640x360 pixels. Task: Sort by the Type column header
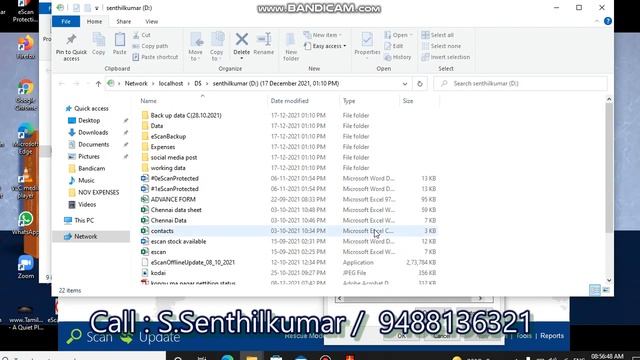[x=349, y=101]
